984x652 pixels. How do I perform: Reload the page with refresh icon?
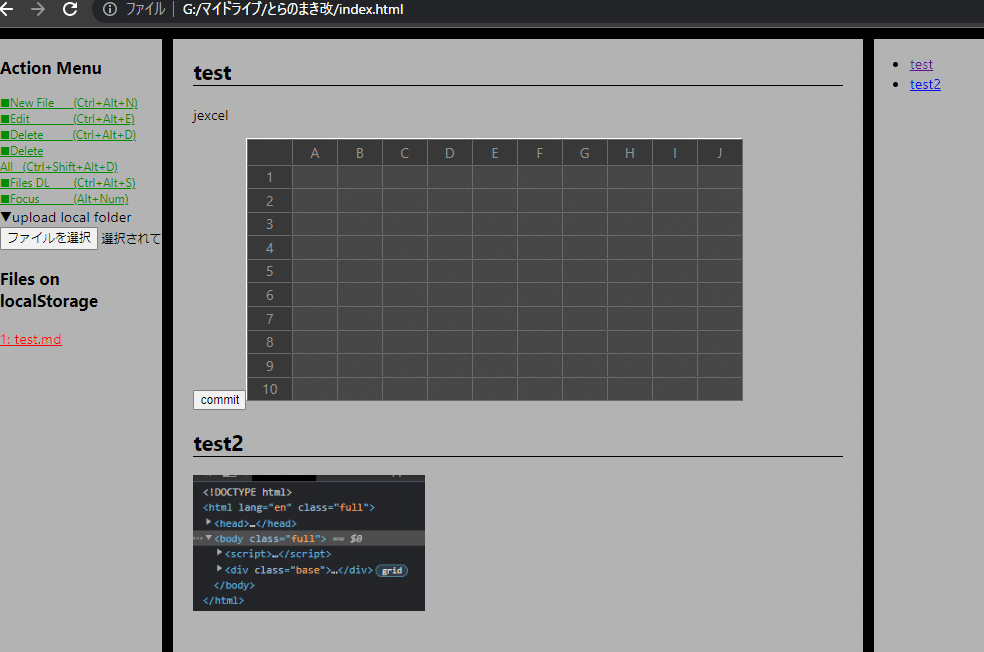tap(70, 9)
